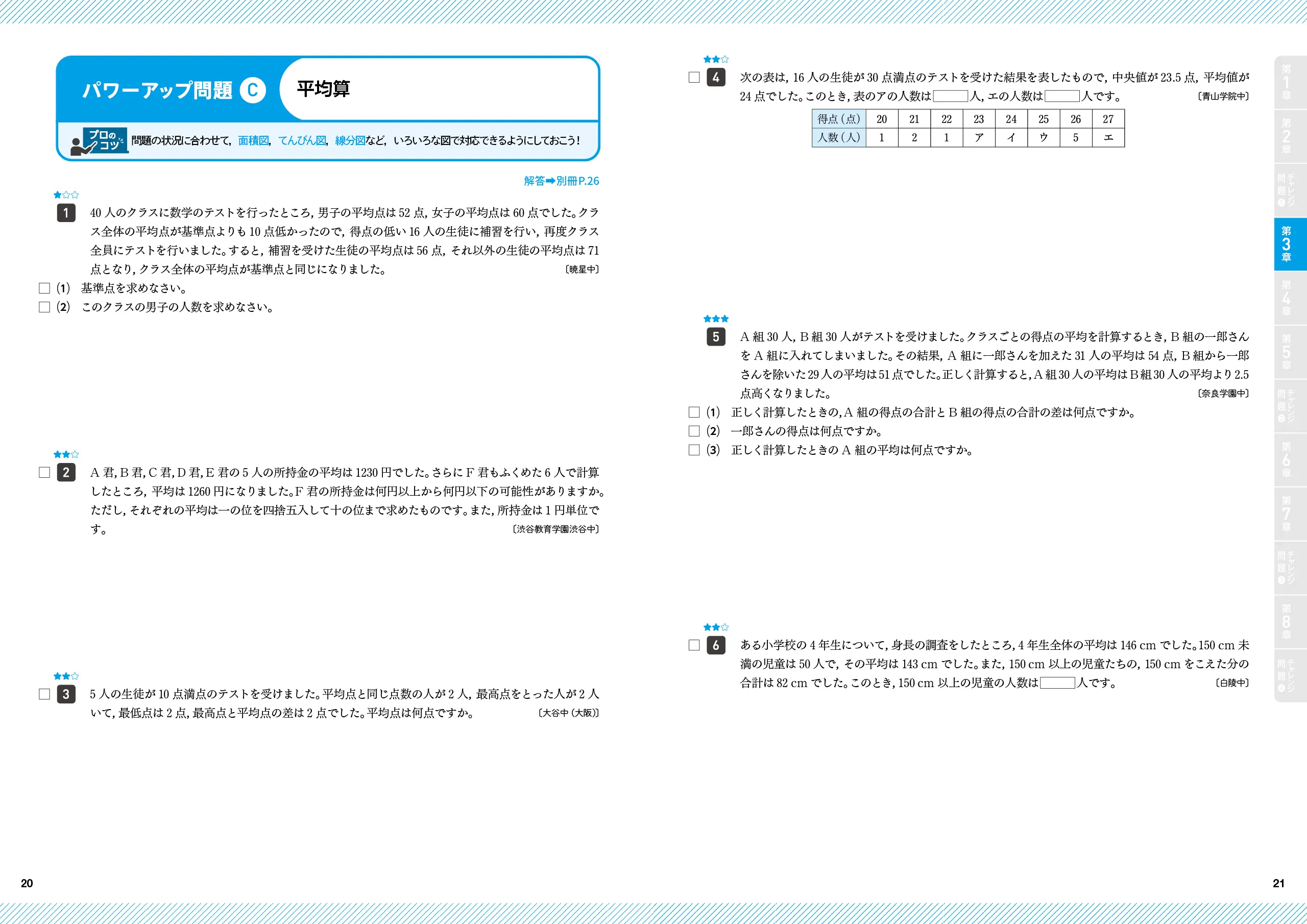This screenshot has height=924, width=1307.
Task: Tick the checkbox beside problem 2
Action: click(x=44, y=473)
